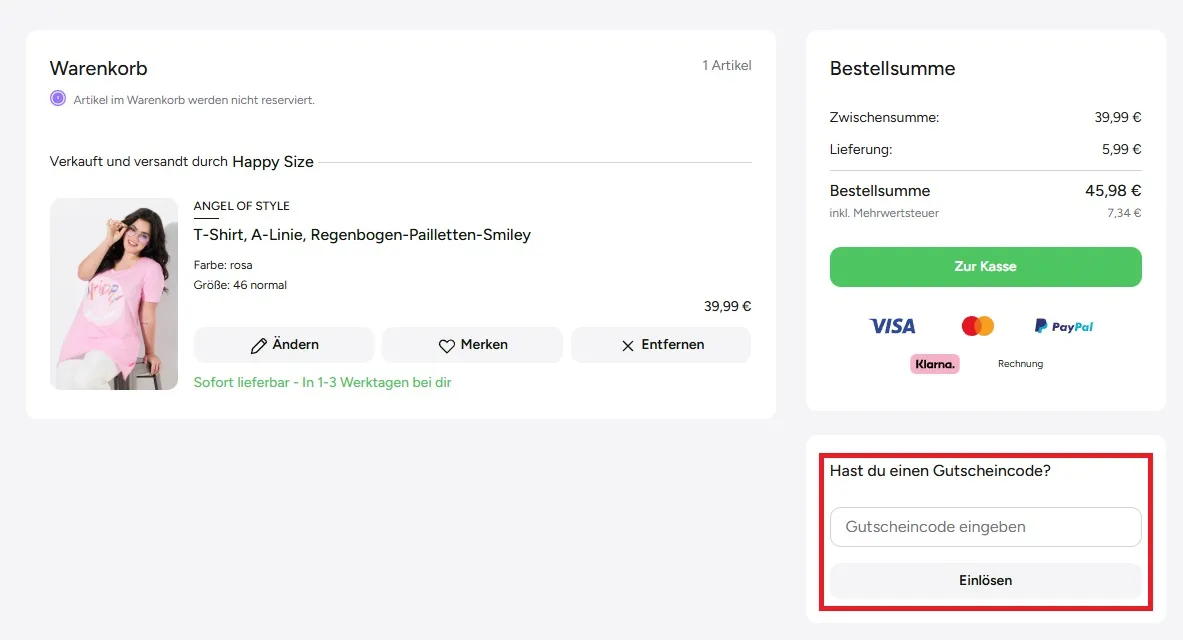Click the green Sofort lieferbar delivery notice
1183x640 pixels.
[x=322, y=382]
